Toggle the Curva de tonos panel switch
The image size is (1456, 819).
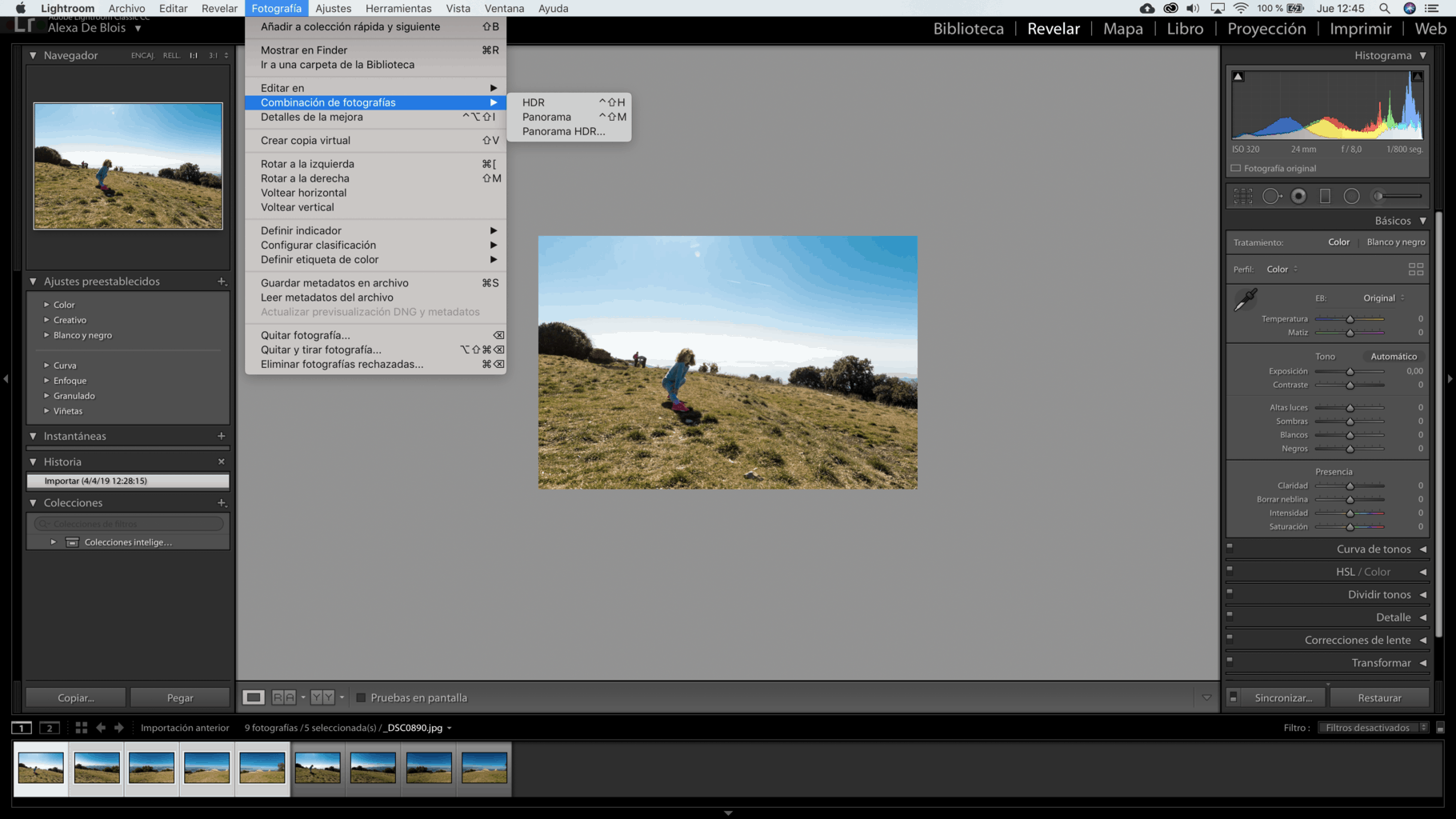[1230, 548]
